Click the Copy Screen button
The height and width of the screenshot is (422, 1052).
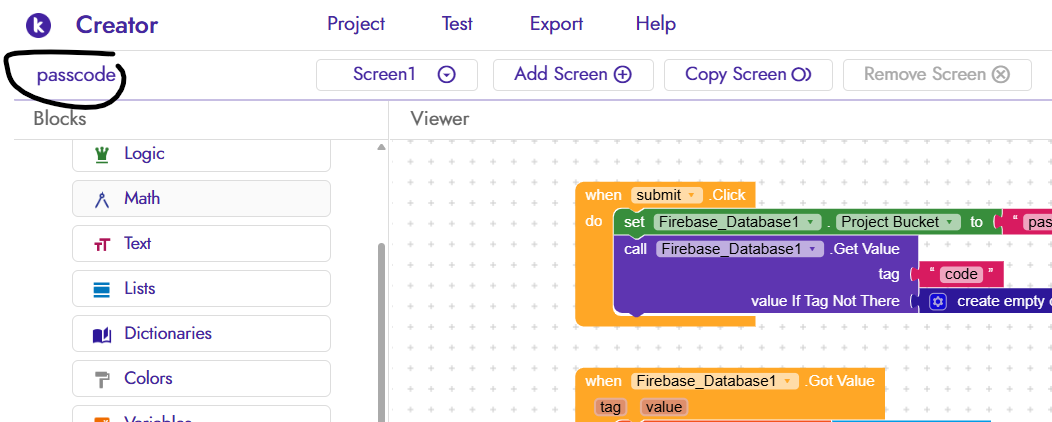pyautogui.click(x=748, y=74)
